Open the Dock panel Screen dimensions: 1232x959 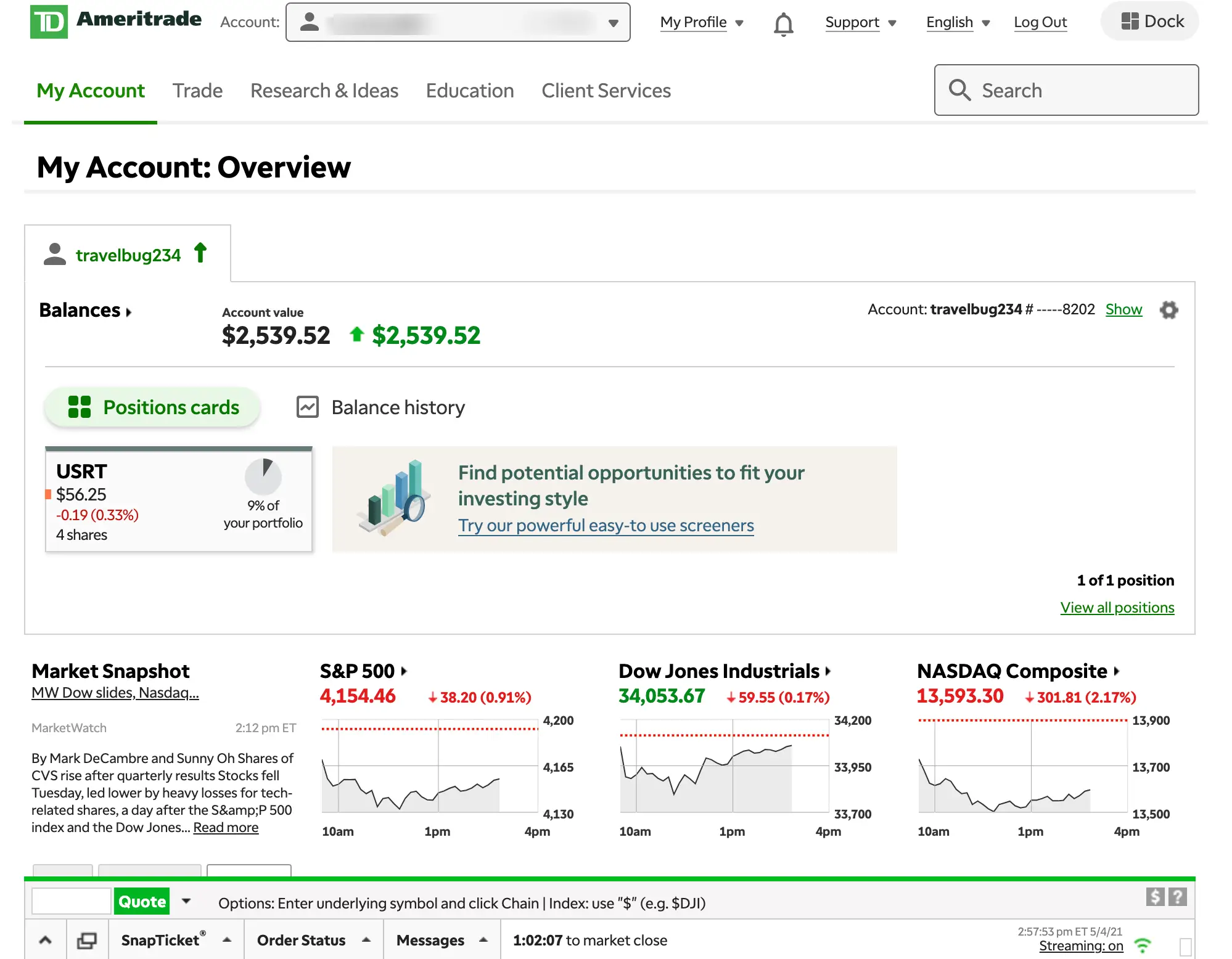point(1151,22)
